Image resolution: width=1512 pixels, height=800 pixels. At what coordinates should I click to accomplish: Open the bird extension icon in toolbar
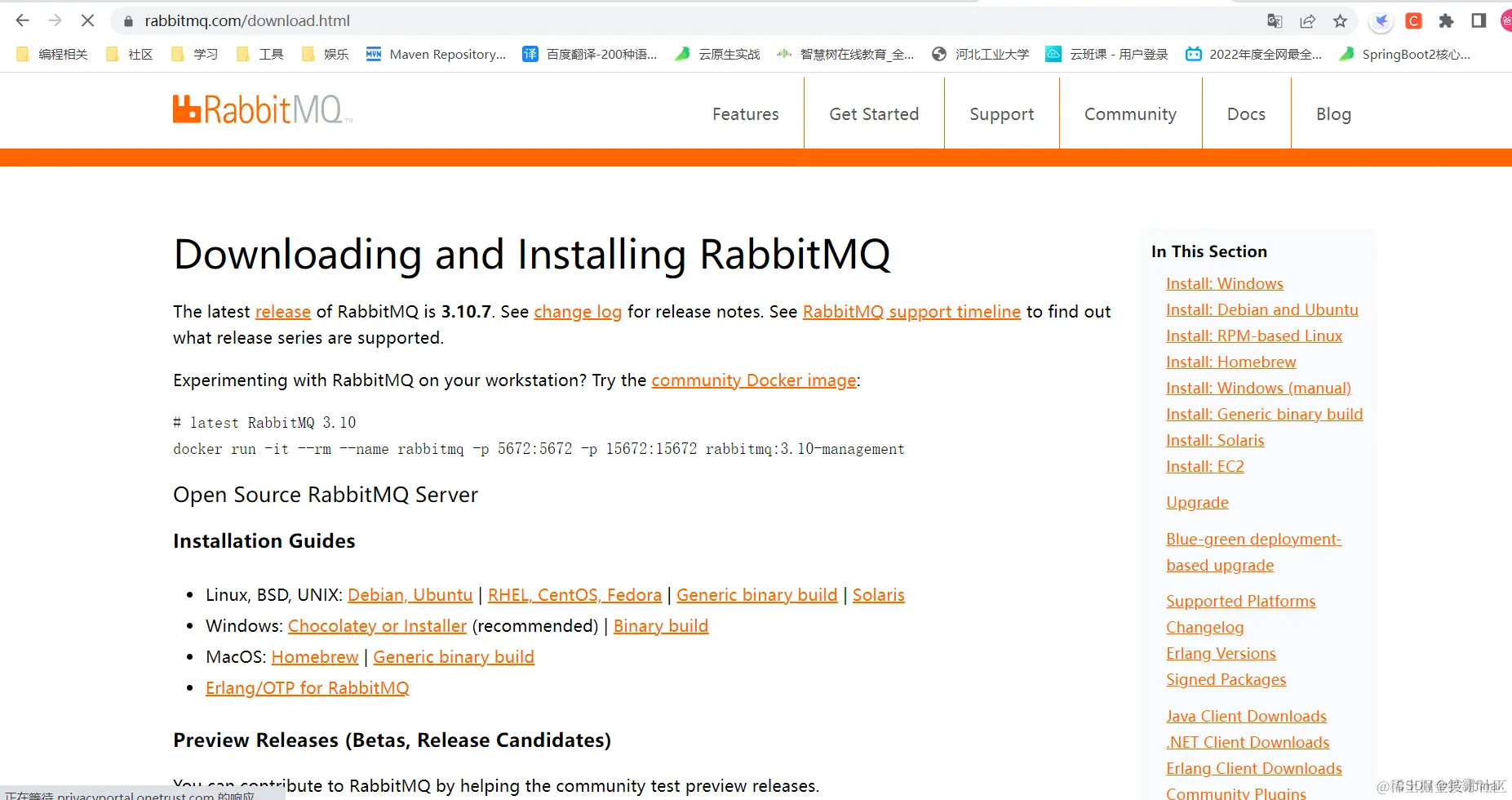click(x=1381, y=21)
